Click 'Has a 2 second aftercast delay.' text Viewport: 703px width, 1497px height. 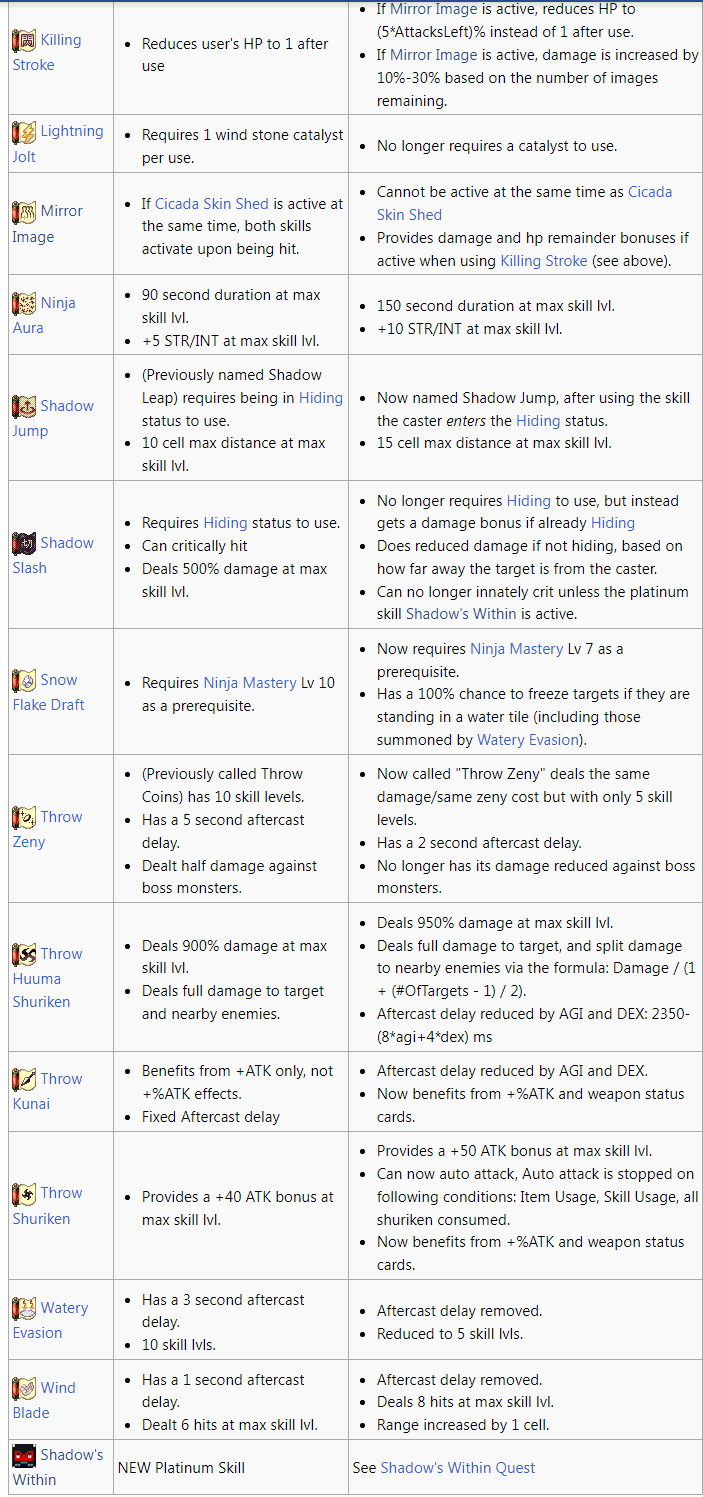point(479,843)
